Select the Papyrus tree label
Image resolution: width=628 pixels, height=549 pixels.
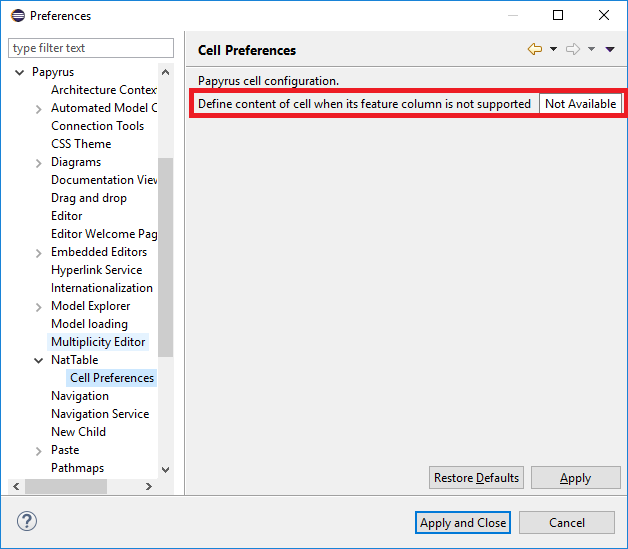coord(53,72)
